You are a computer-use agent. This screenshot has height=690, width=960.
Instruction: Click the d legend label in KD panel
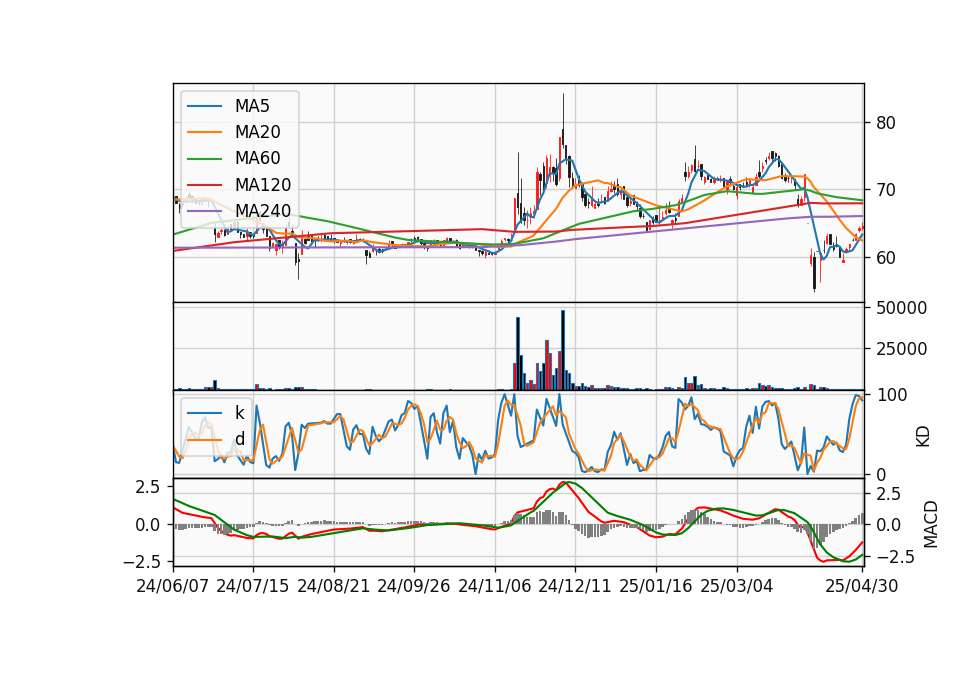(x=239, y=439)
